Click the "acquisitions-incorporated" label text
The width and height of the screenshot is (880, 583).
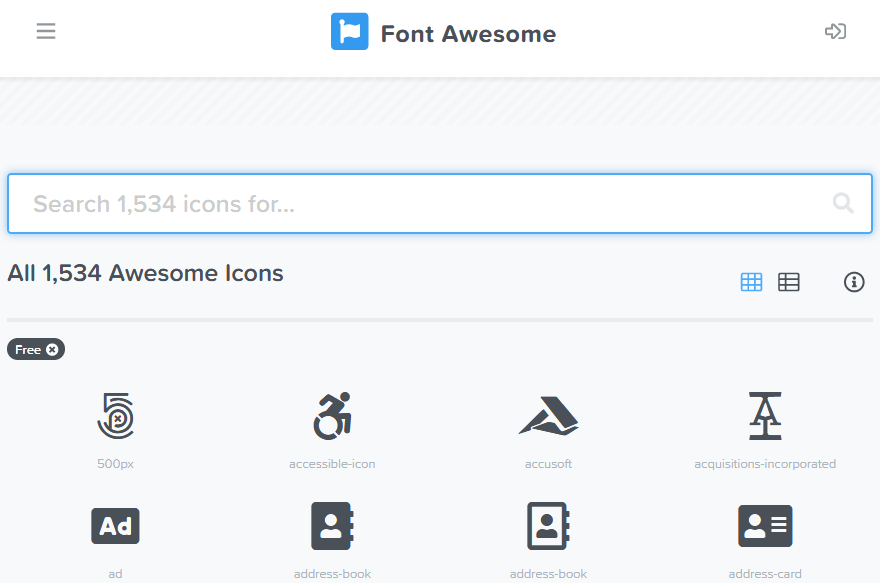point(765,464)
